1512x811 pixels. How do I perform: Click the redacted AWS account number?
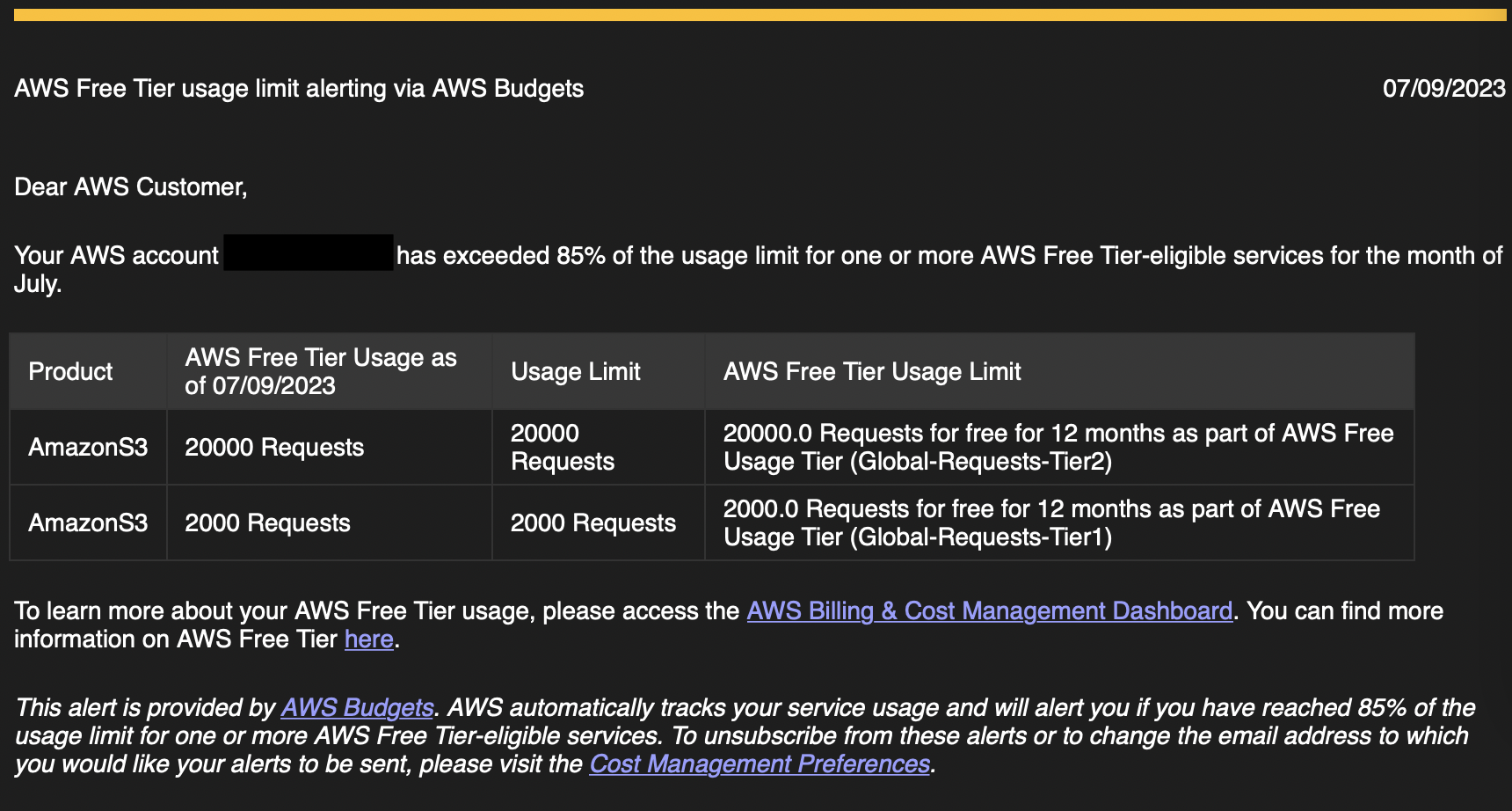[308, 253]
